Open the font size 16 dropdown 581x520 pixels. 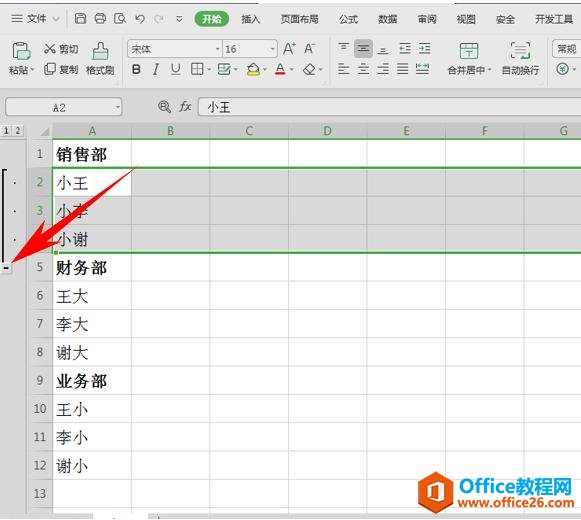pos(273,49)
